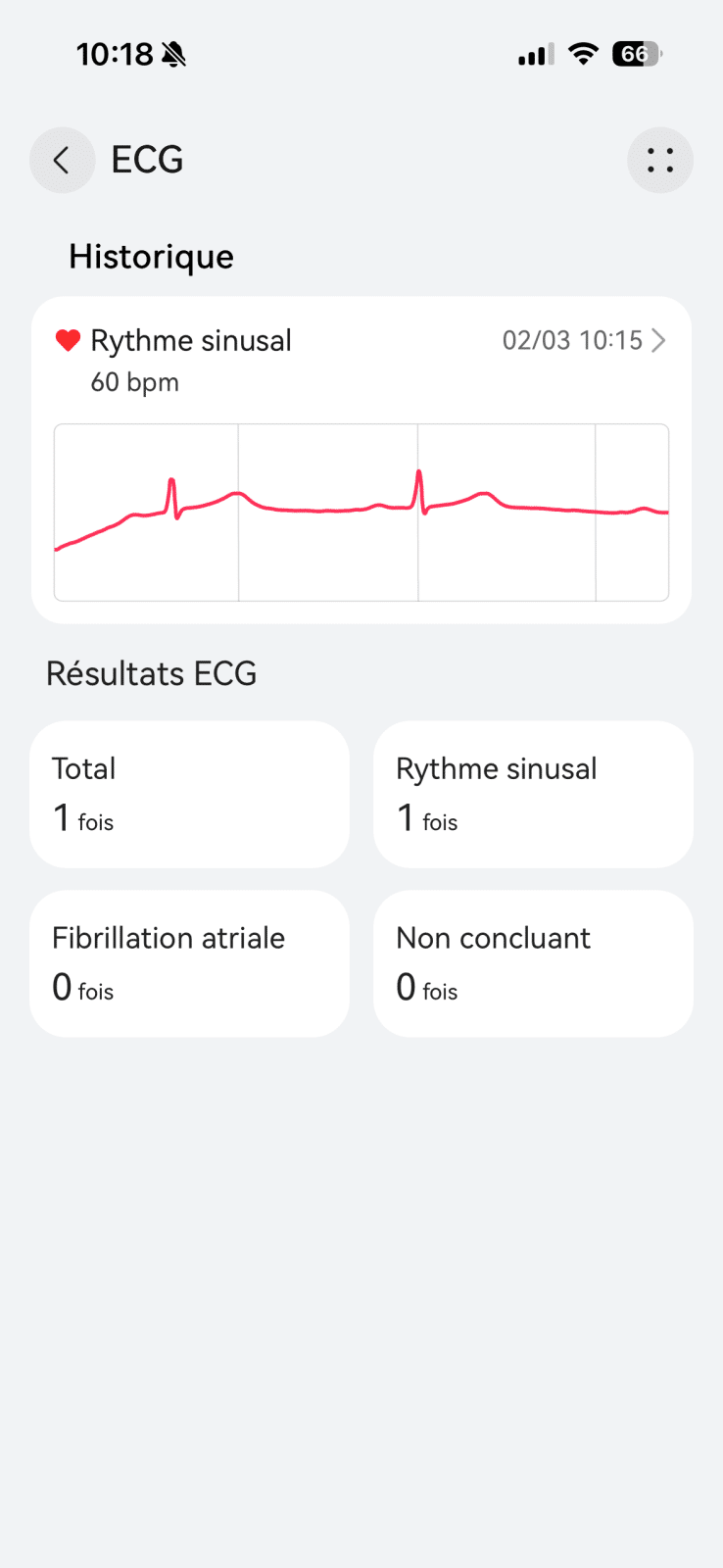Image resolution: width=723 pixels, height=1568 pixels.
Task: Tap the ECG page title
Action: pos(147,160)
